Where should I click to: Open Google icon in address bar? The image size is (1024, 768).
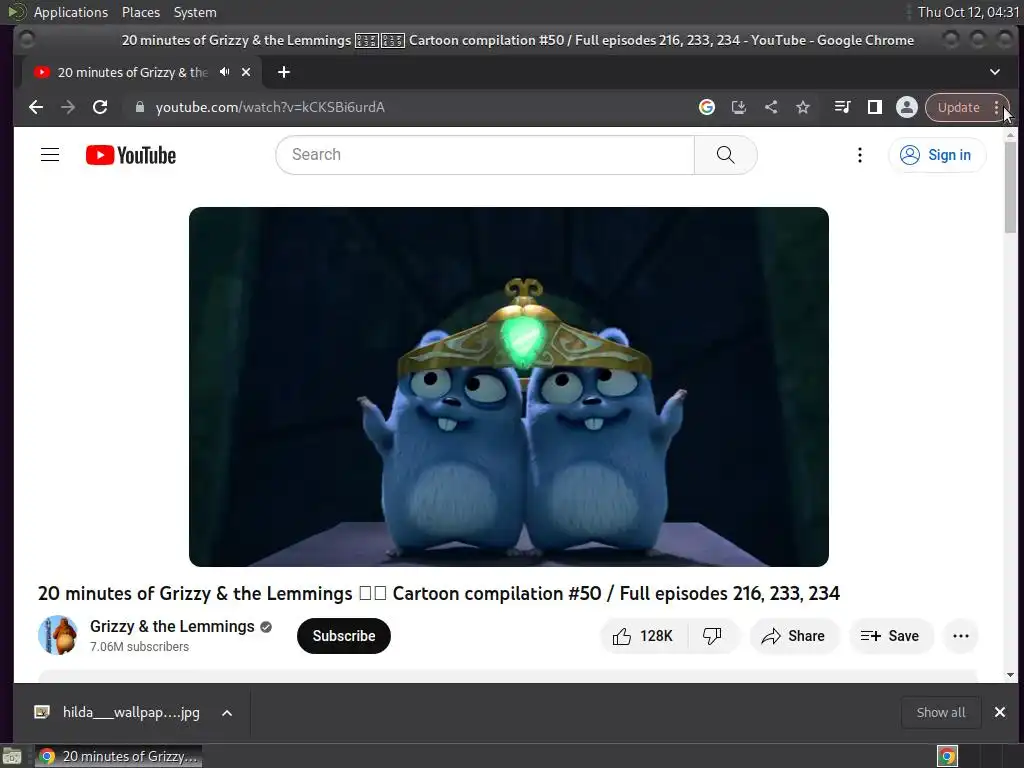[707, 107]
